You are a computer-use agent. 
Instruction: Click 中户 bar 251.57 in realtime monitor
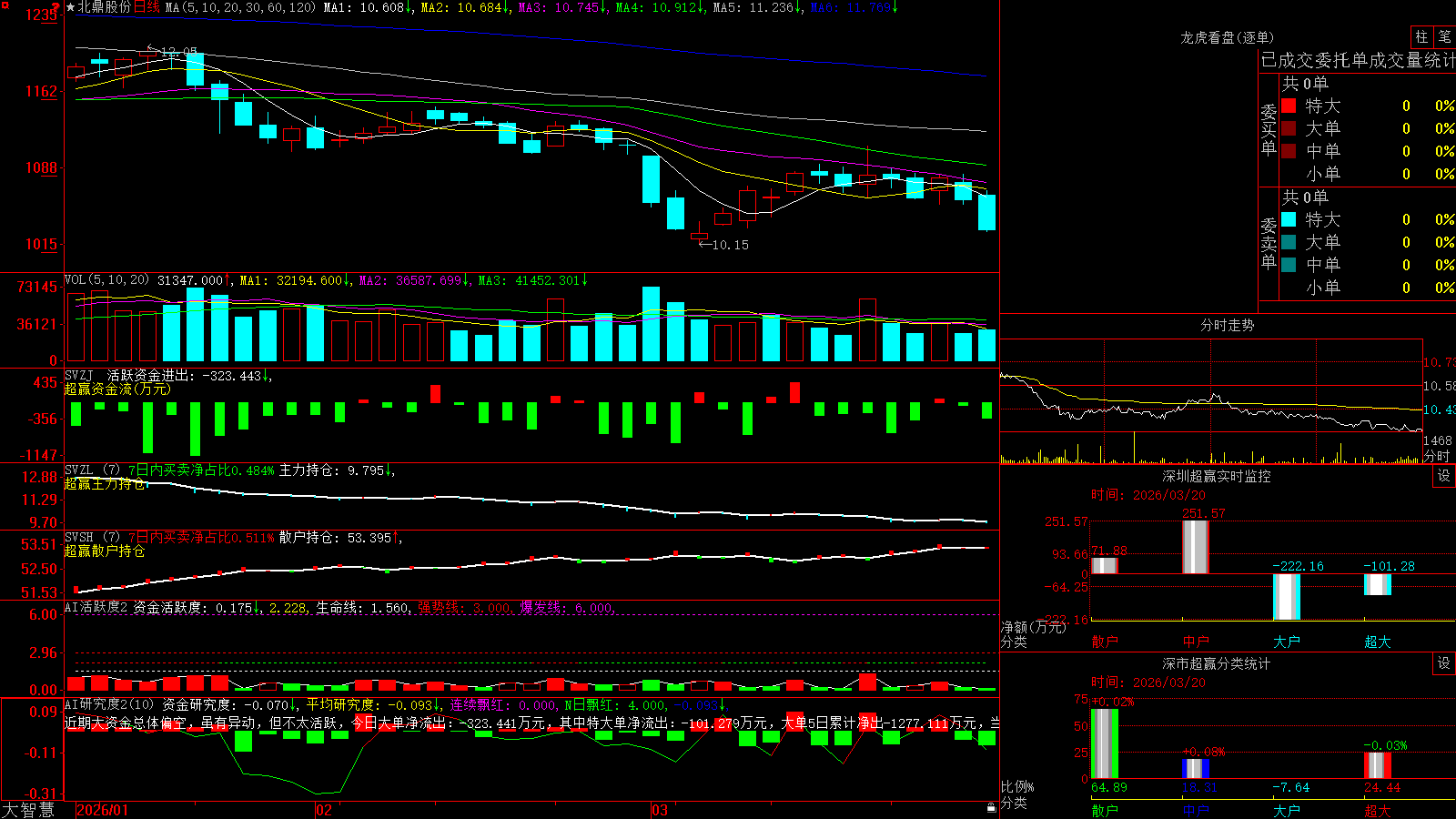(1196, 547)
